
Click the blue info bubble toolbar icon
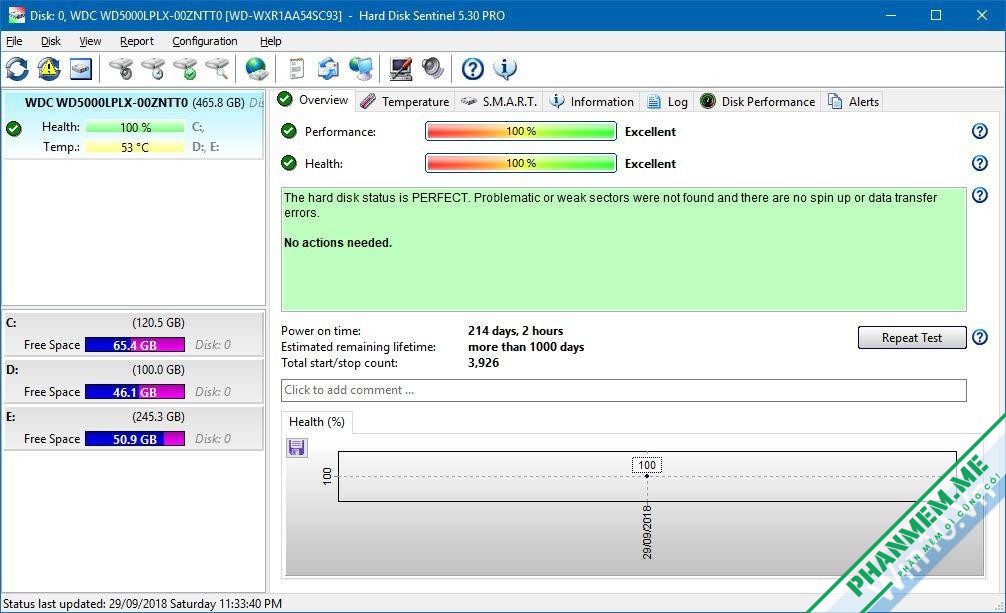click(505, 69)
